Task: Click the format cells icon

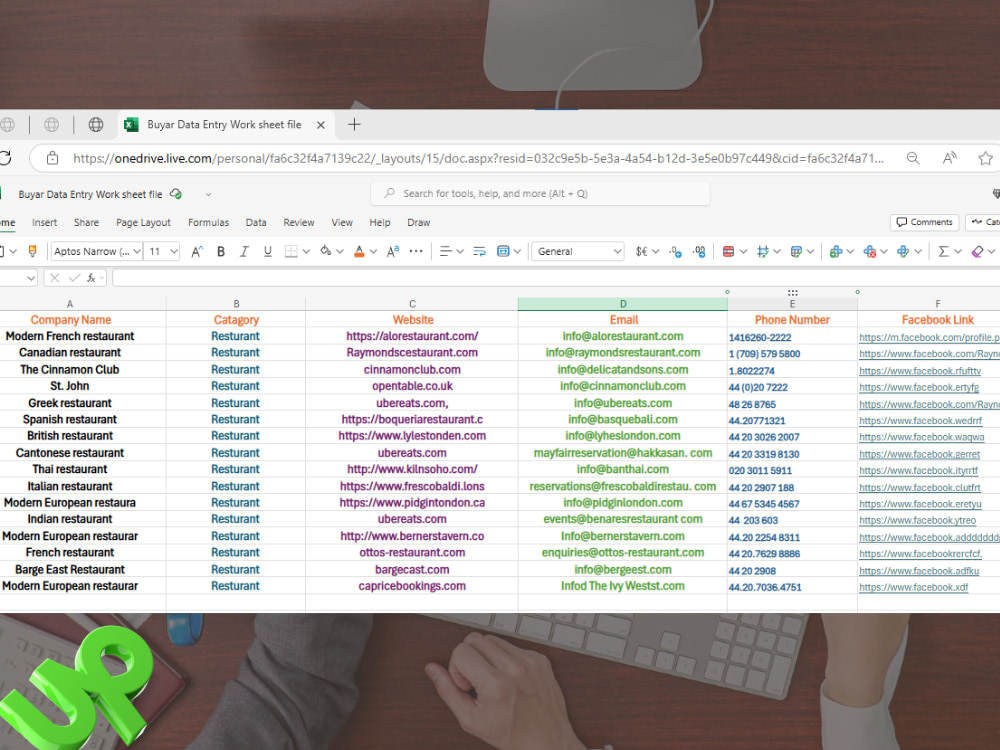Action: [x=903, y=251]
